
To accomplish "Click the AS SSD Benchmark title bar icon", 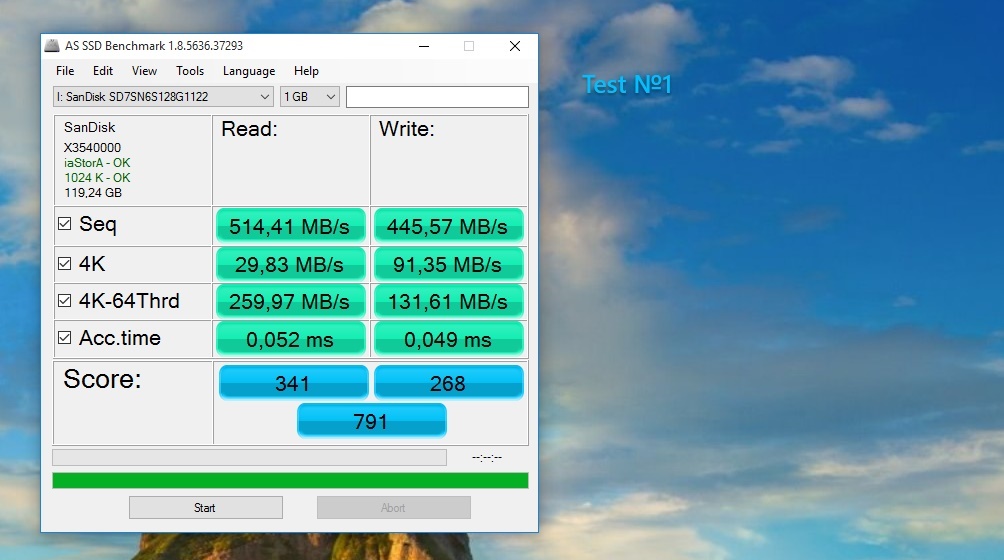I will 52,45.
